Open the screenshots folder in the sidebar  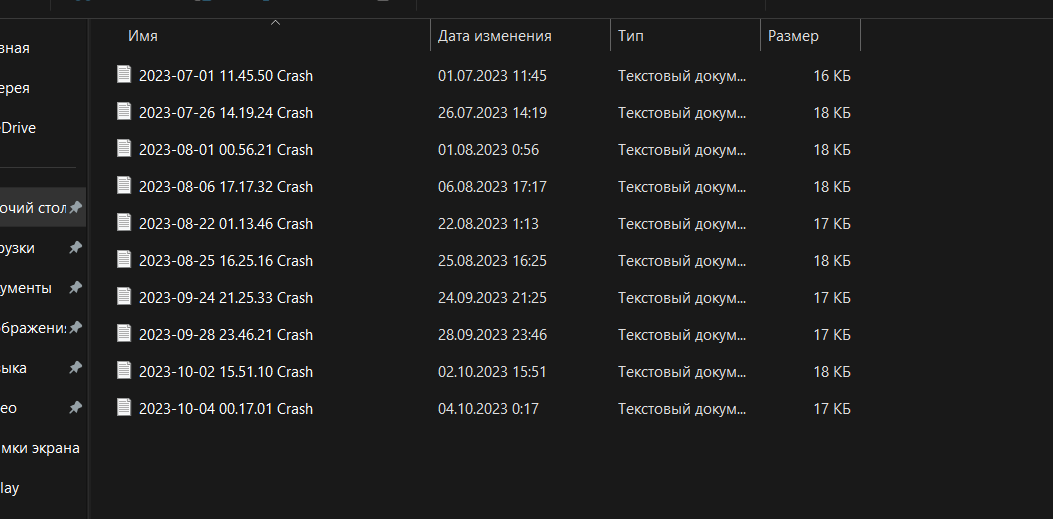point(40,448)
